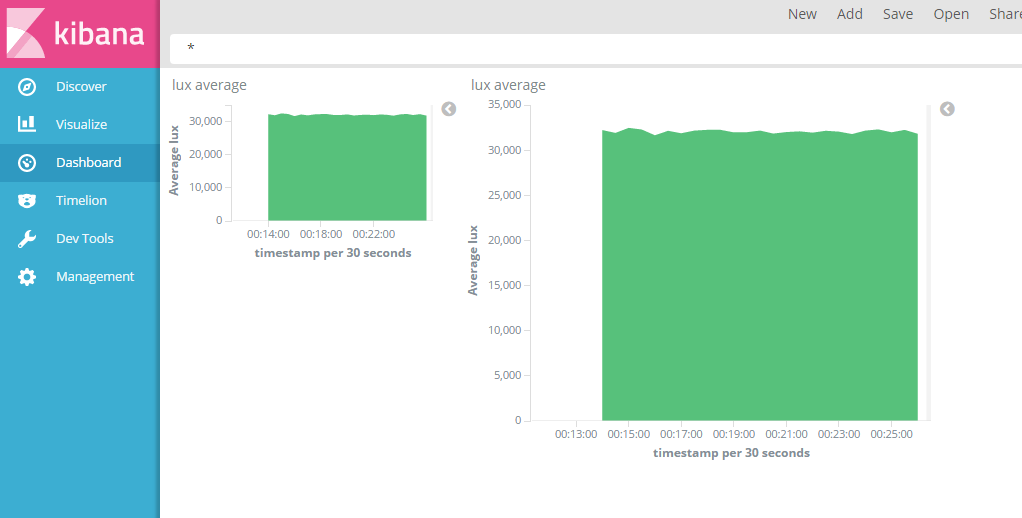The width and height of the screenshot is (1022, 518).
Task: Click Open in the top menu
Action: point(951,14)
